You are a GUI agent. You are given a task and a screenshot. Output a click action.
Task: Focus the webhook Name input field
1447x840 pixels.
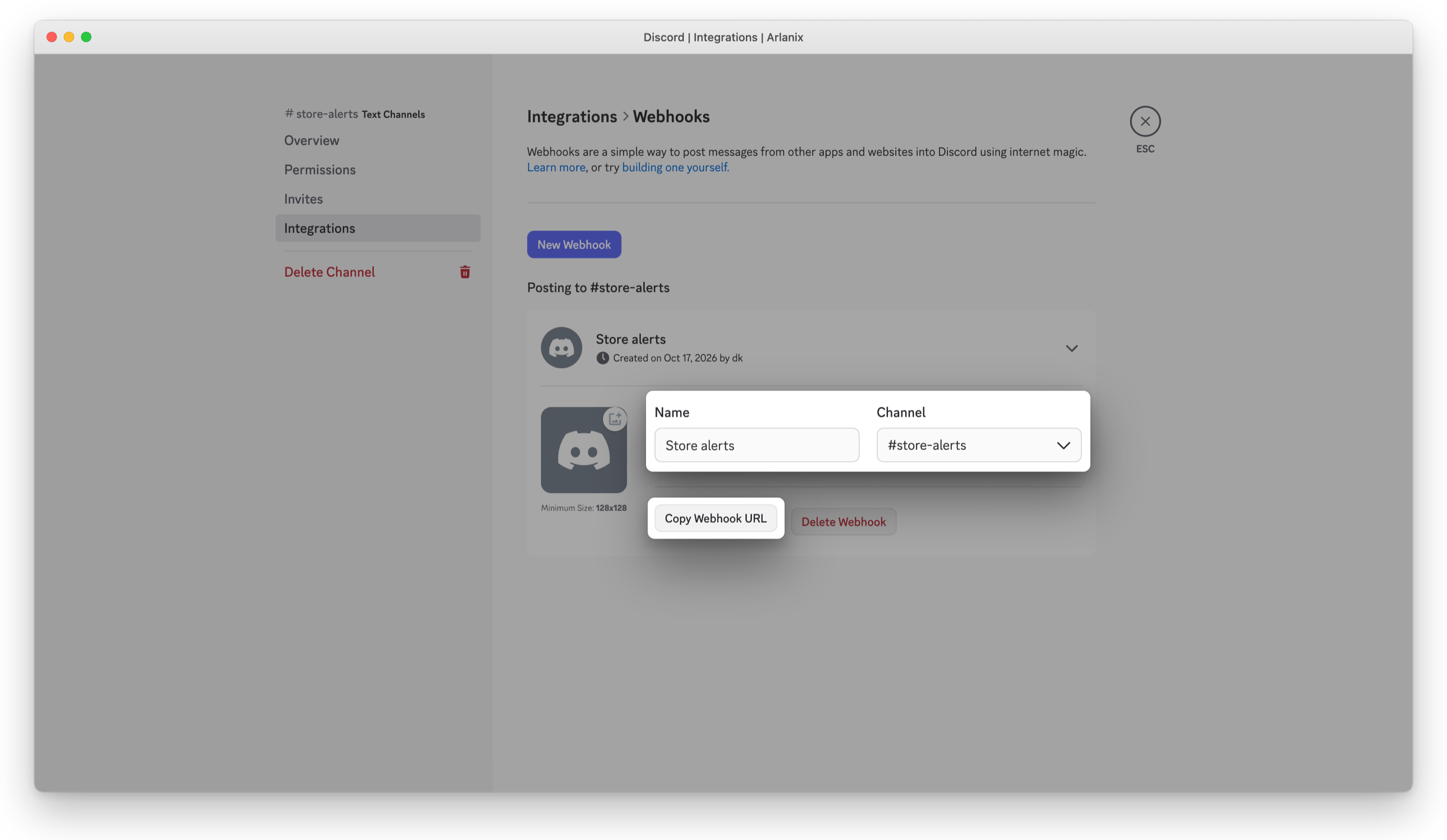[756, 445]
